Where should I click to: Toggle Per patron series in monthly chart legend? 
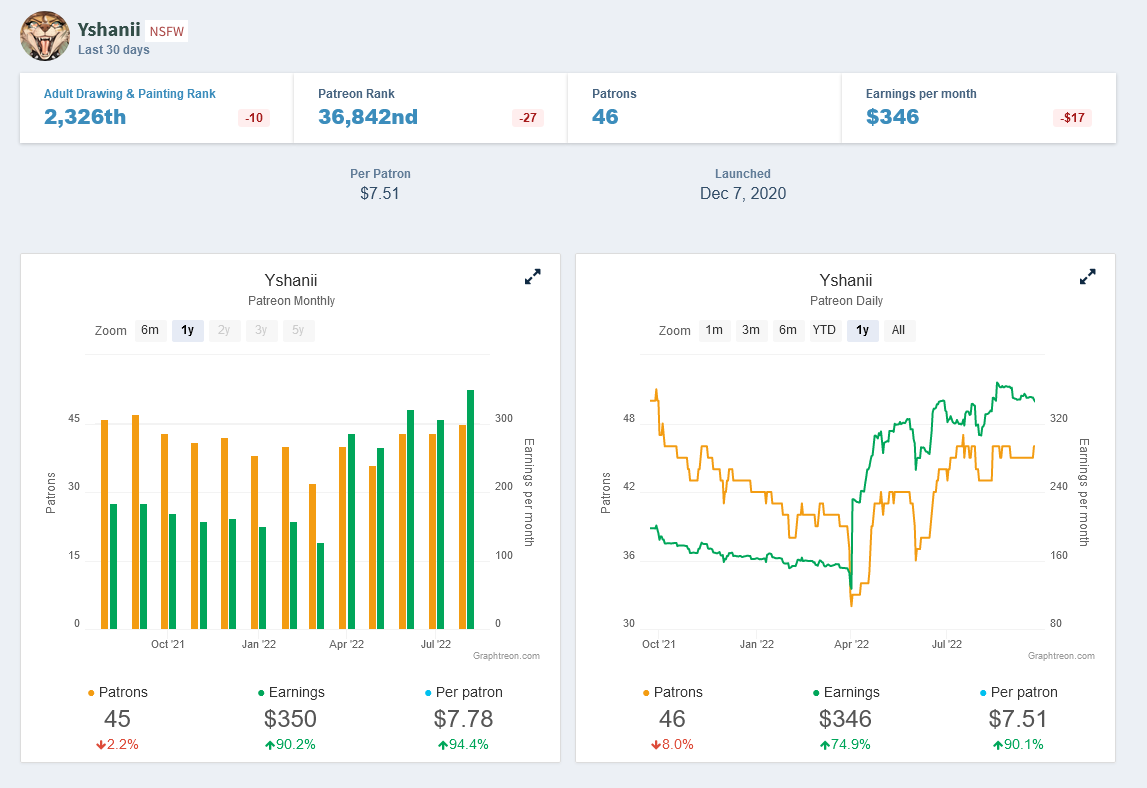pyautogui.click(x=464, y=692)
